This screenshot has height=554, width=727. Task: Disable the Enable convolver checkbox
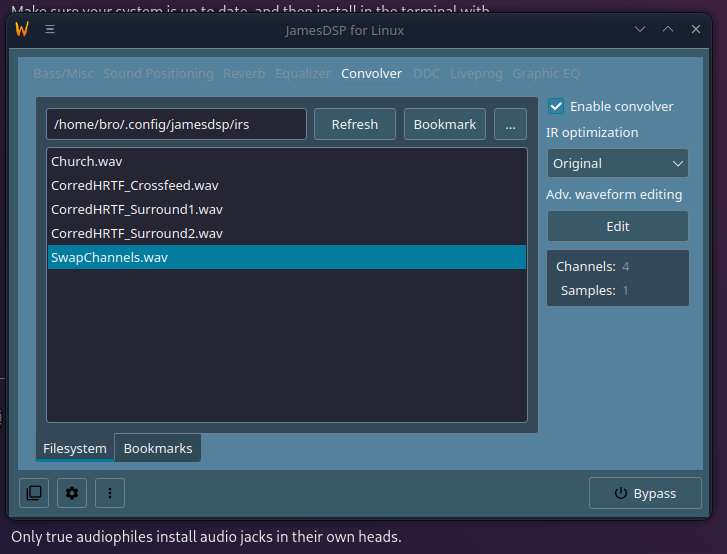click(x=557, y=106)
